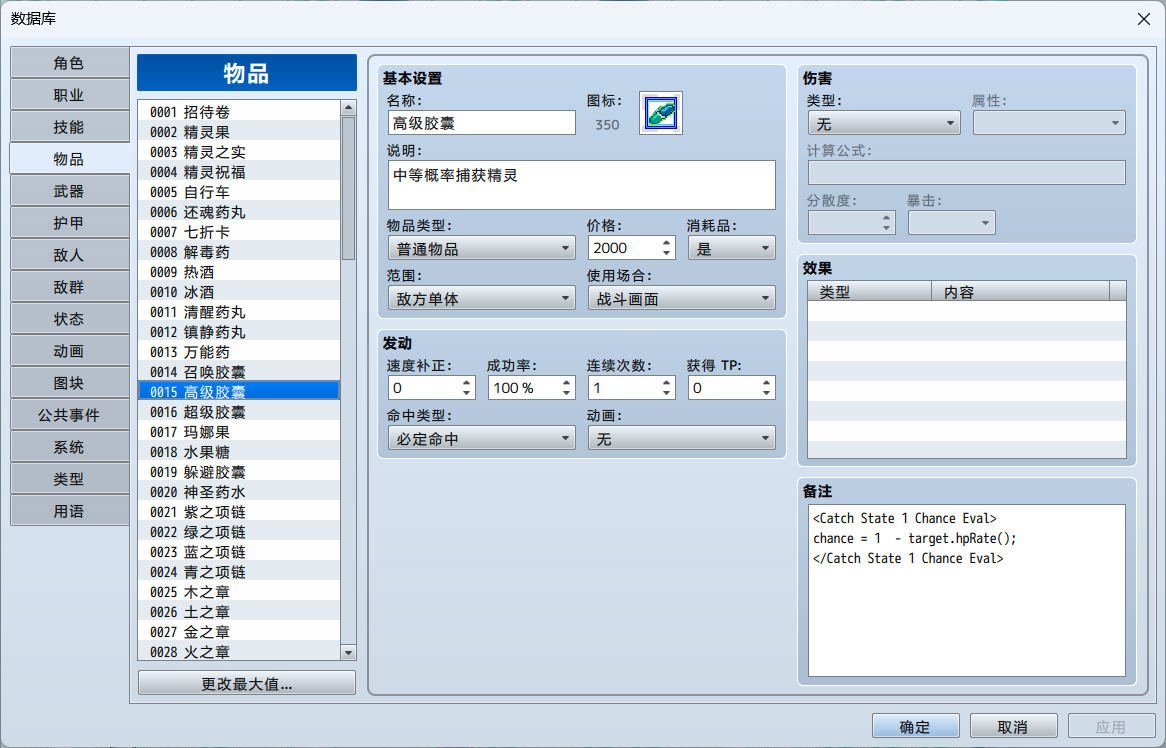1166x748 pixels.
Task: Open the 敌群 tab
Action: [69, 287]
